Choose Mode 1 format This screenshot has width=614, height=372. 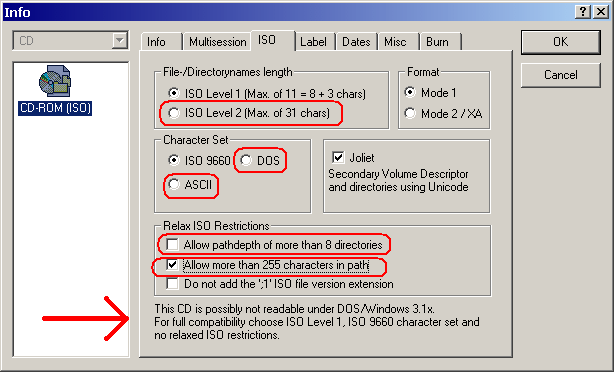pyautogui.click(x=410, y=92)
